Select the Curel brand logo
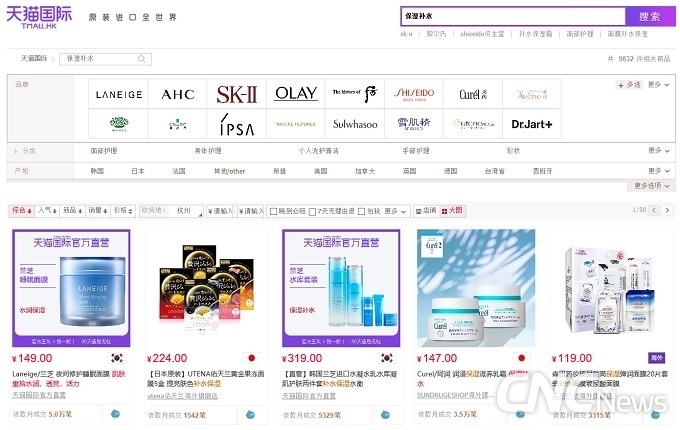The image size is (680, 430). (x=473, y=94)
